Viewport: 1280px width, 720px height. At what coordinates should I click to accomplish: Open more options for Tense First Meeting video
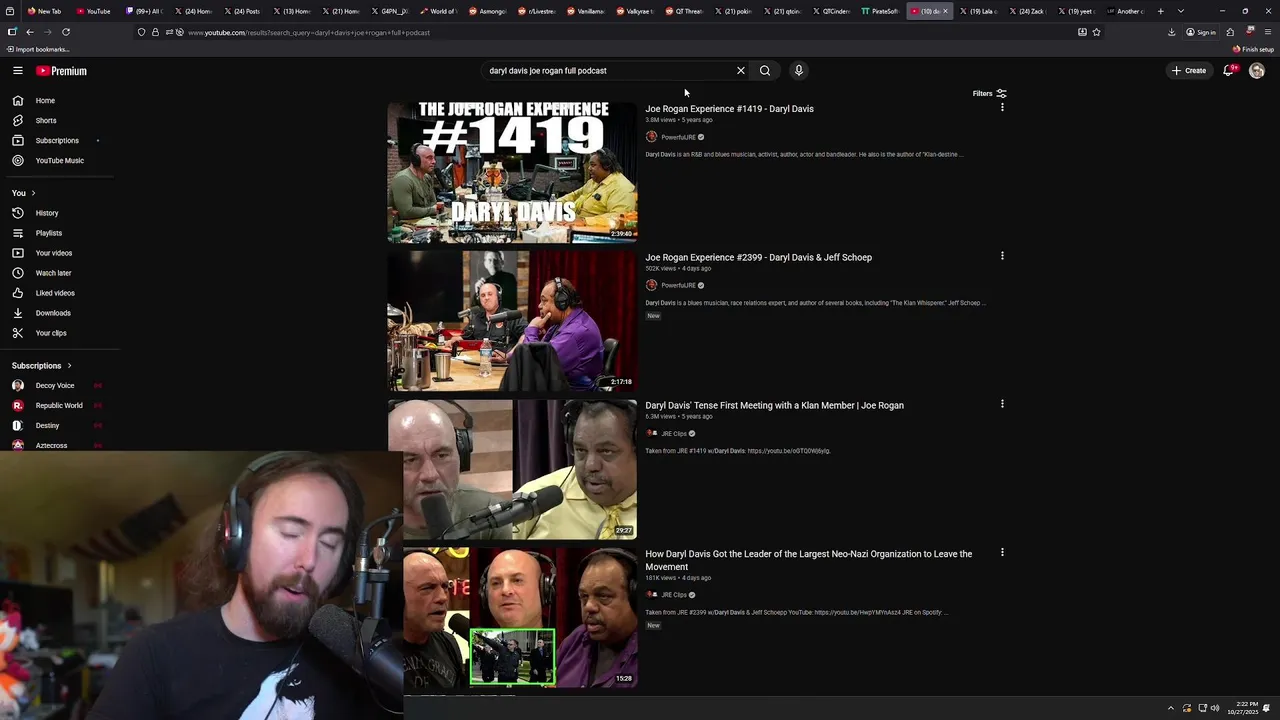[x=1002, y=404]
